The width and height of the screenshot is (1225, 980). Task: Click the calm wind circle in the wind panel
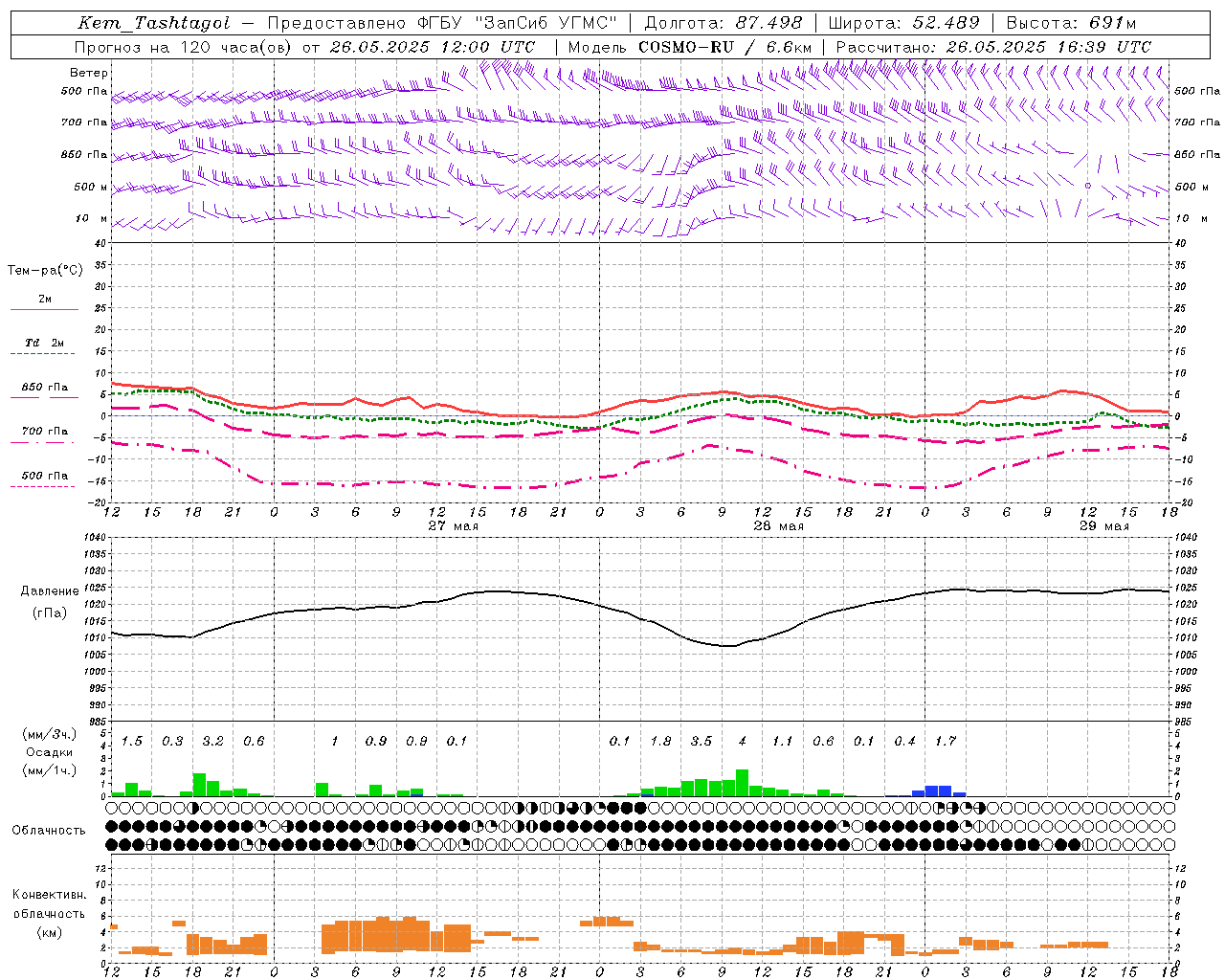click(x=1087, y=186)
